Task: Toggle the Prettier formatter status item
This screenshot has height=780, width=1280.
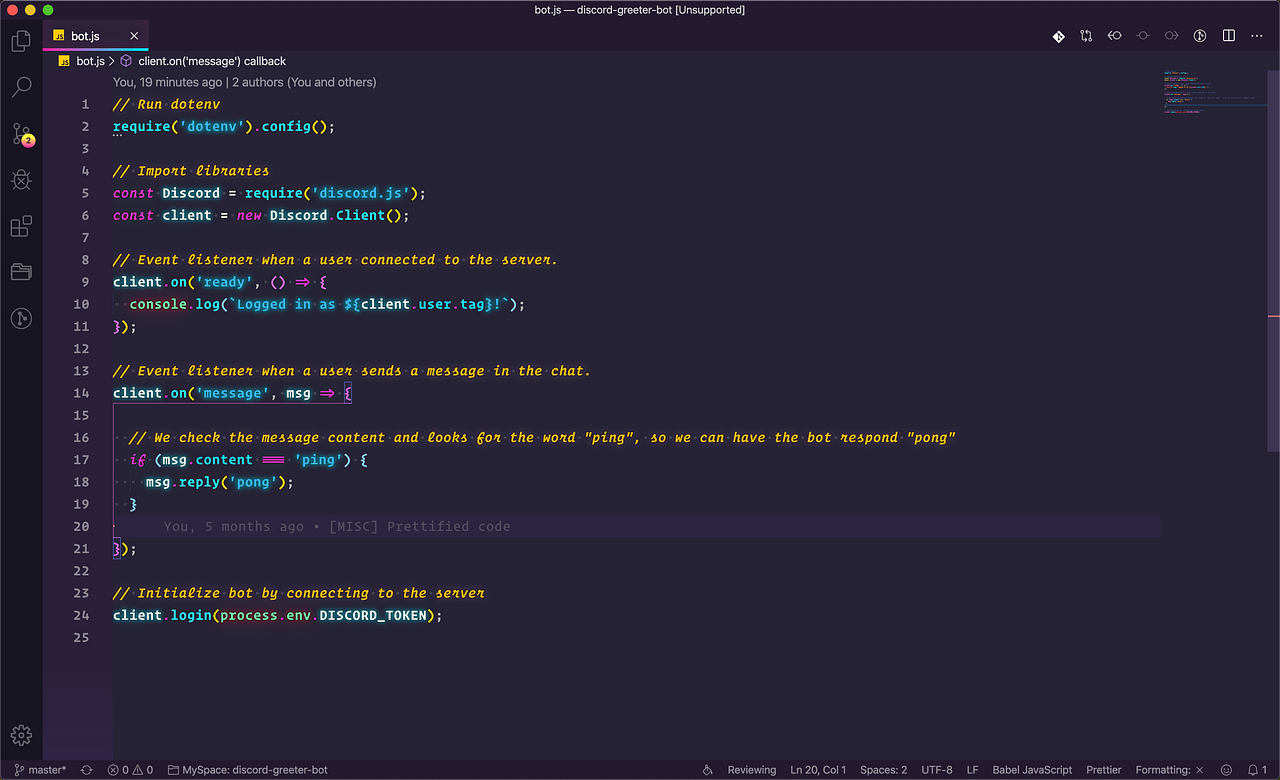Action: (1103, 770)
